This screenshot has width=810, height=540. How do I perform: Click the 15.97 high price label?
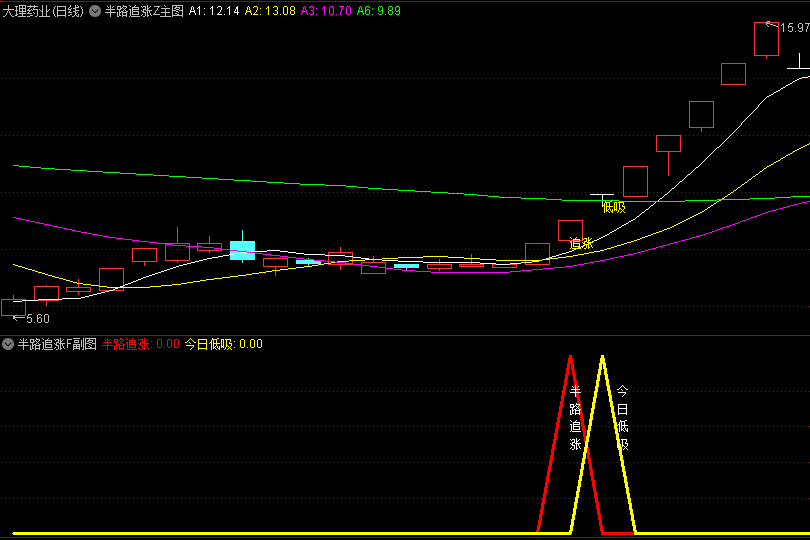click(794, 28)
